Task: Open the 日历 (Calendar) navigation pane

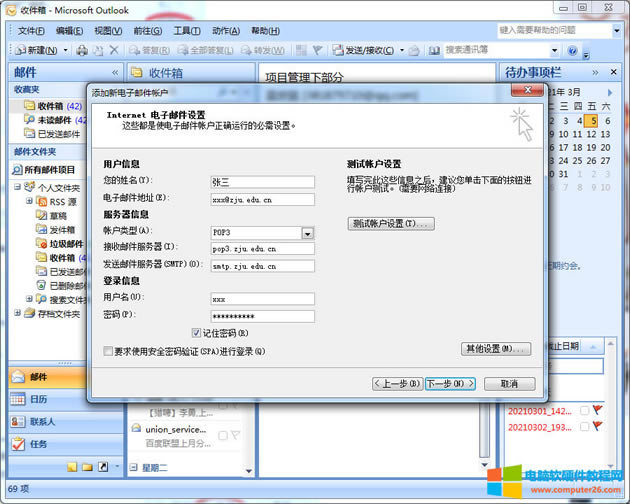Action: click(x=40, y=399)
